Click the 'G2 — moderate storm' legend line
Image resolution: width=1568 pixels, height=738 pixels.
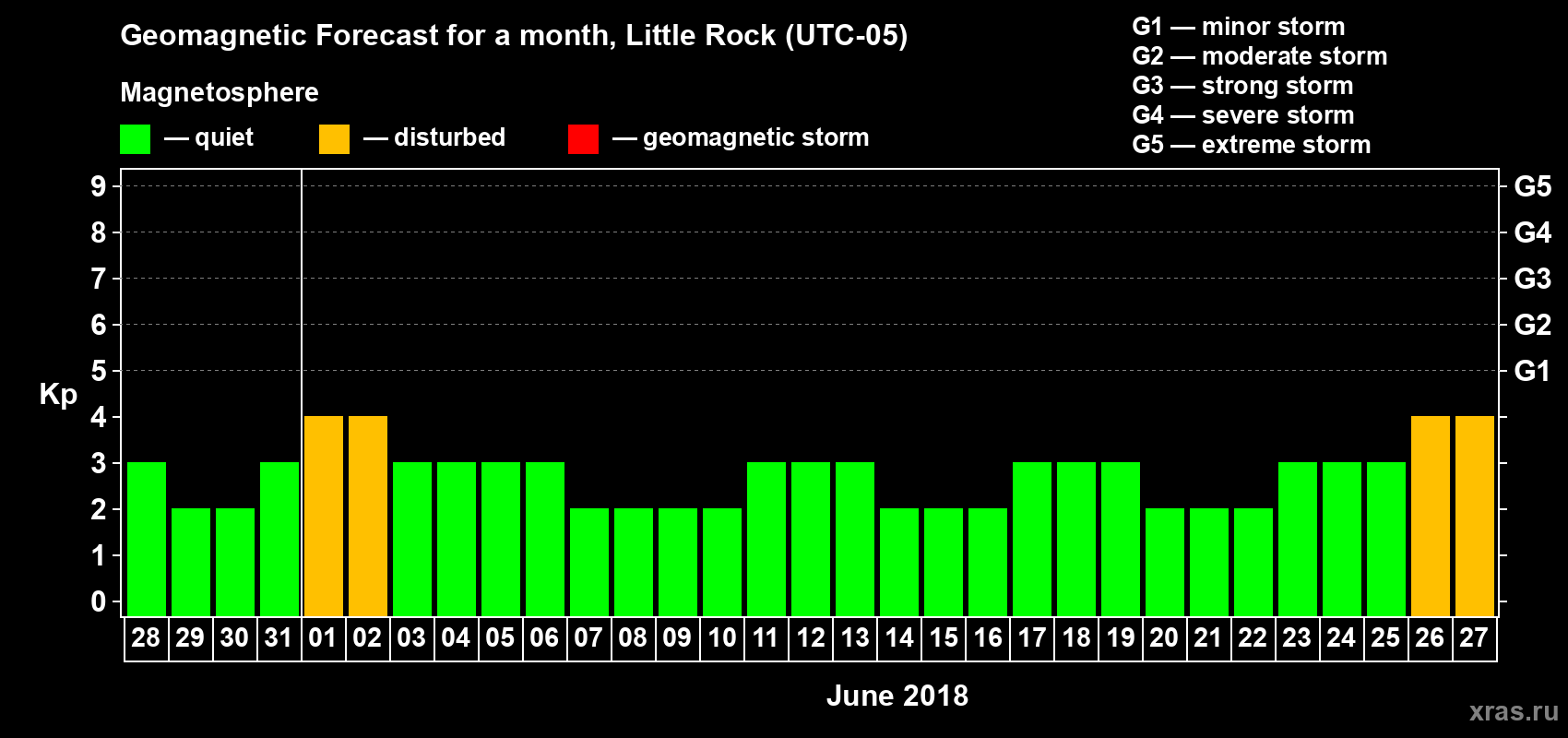point(1260,56)
